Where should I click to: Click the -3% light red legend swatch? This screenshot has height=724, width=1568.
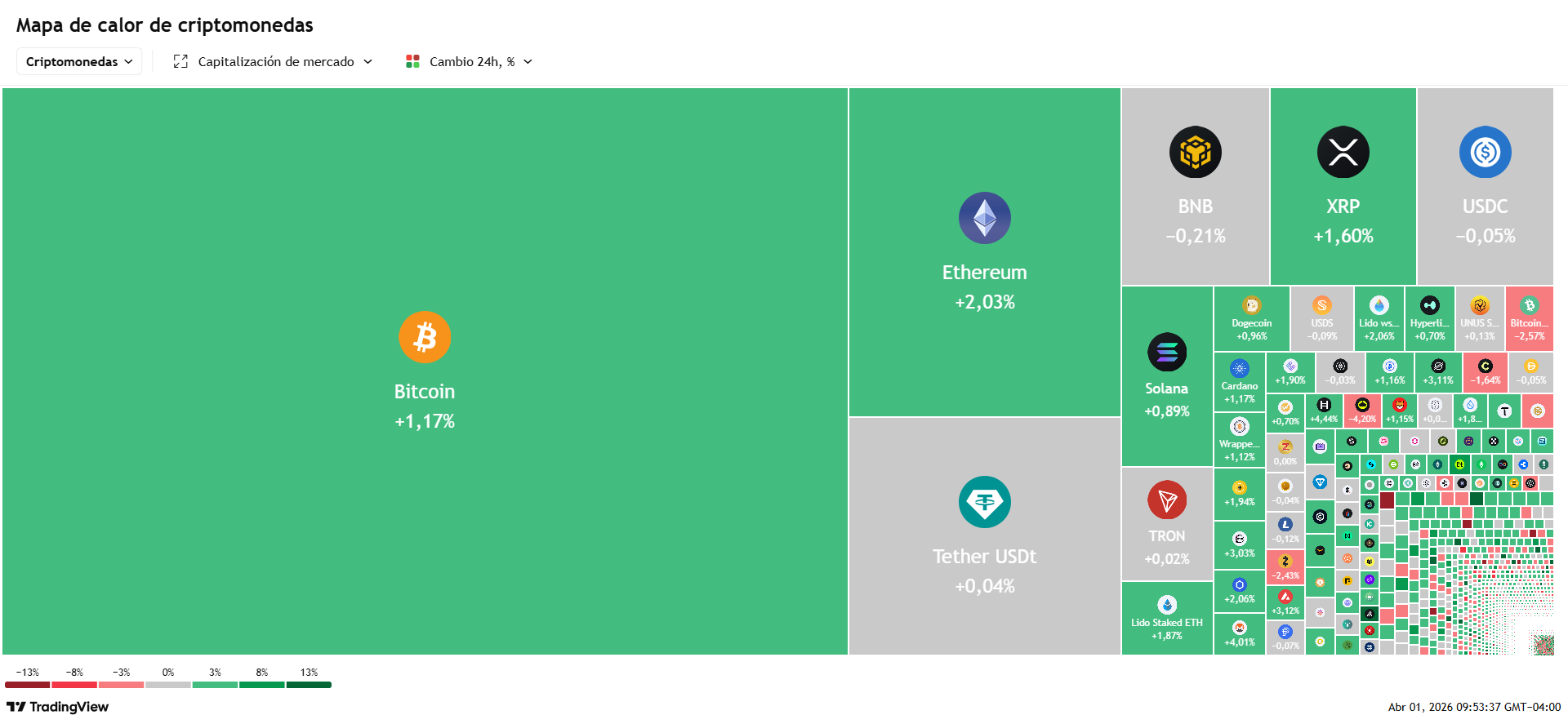tap(121, 685)
